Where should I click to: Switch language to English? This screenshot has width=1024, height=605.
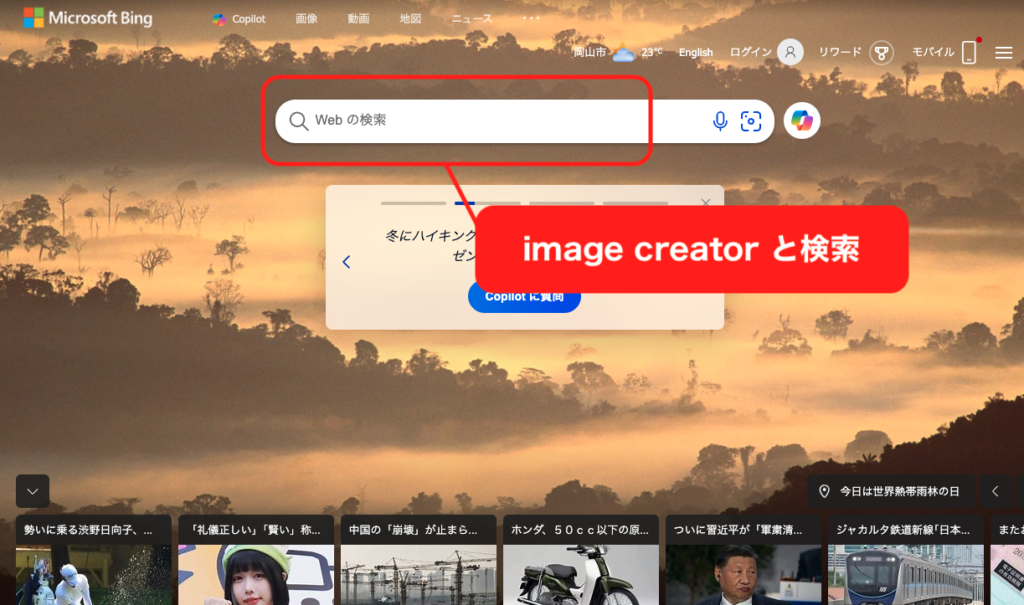click(695, 53)
